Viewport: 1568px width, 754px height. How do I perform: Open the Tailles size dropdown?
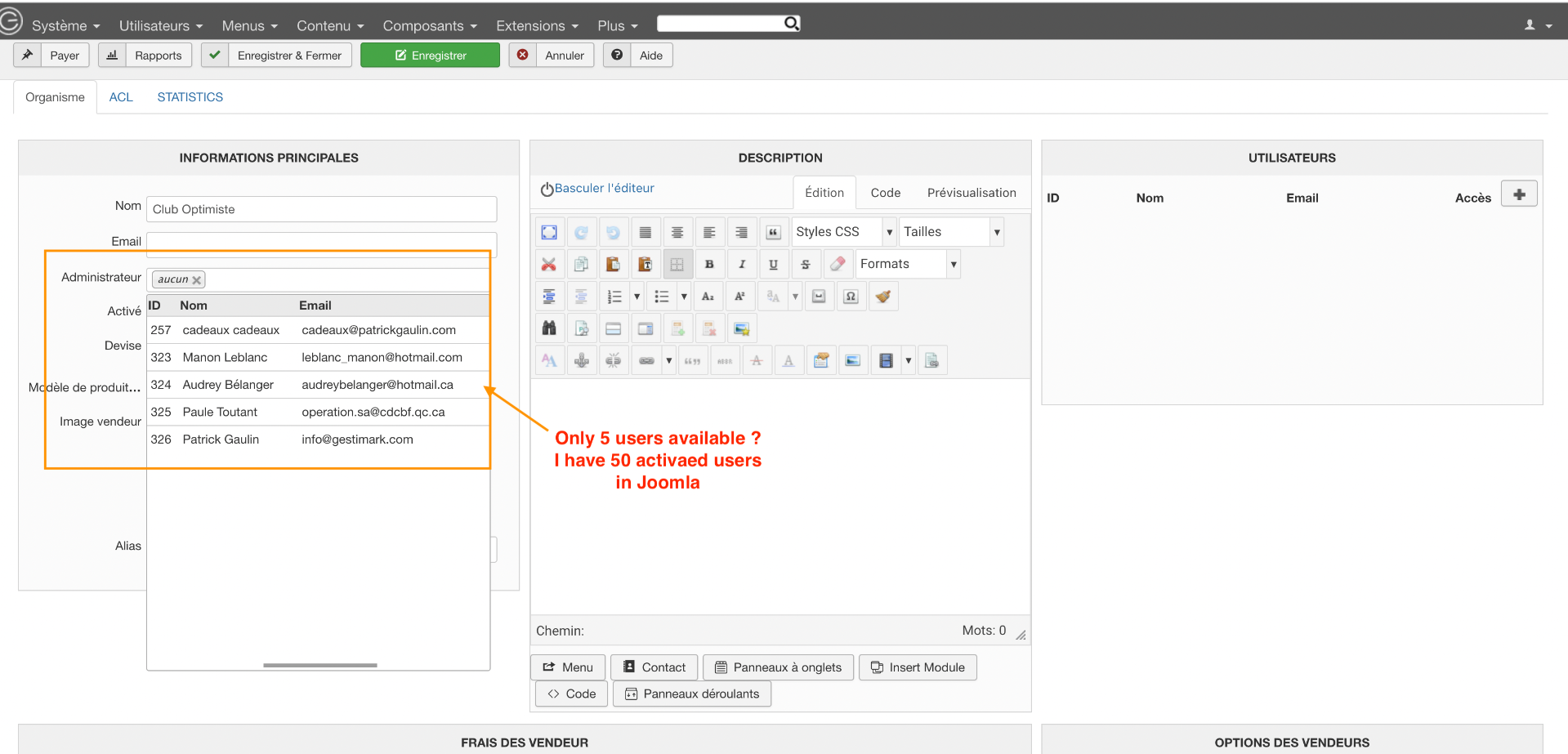click(952, 232)
